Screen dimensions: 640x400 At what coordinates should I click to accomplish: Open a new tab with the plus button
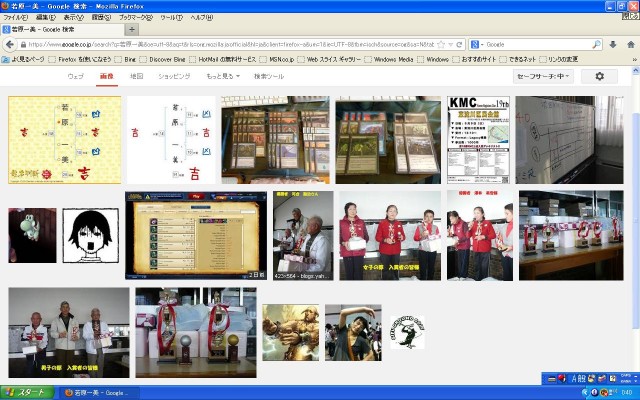click(131, 29)
